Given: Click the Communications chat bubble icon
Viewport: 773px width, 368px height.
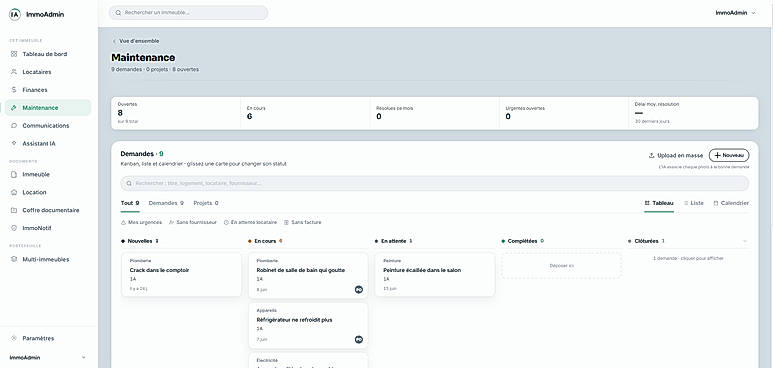Looking at the screenshot, I should coord(14,126).
